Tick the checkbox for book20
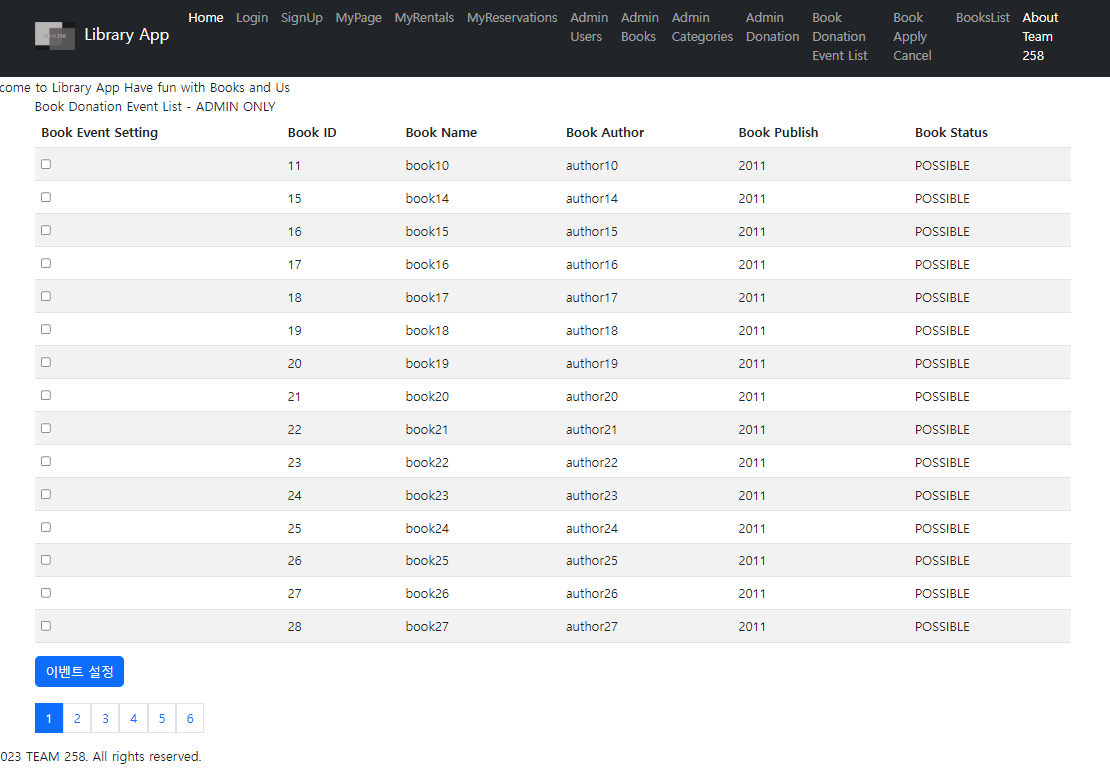The width and height of the screenshot is (1110, 769). tap(46, 395)
